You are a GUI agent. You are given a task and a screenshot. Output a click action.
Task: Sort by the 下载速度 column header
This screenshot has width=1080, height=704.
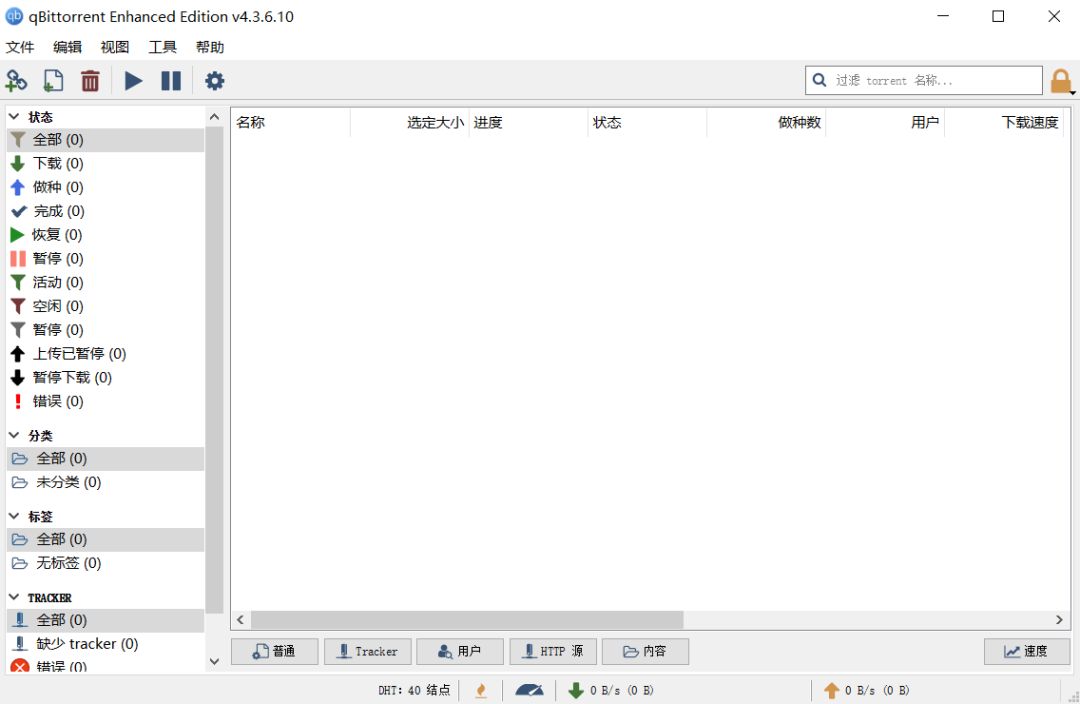pos(1004,123)
